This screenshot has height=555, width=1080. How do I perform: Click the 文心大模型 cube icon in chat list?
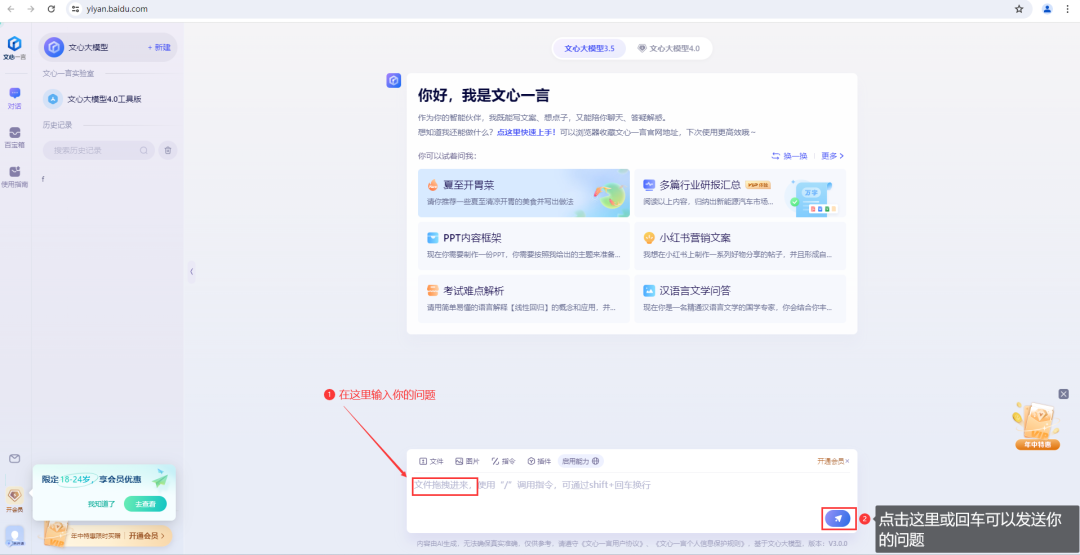(x=54, y=48)
